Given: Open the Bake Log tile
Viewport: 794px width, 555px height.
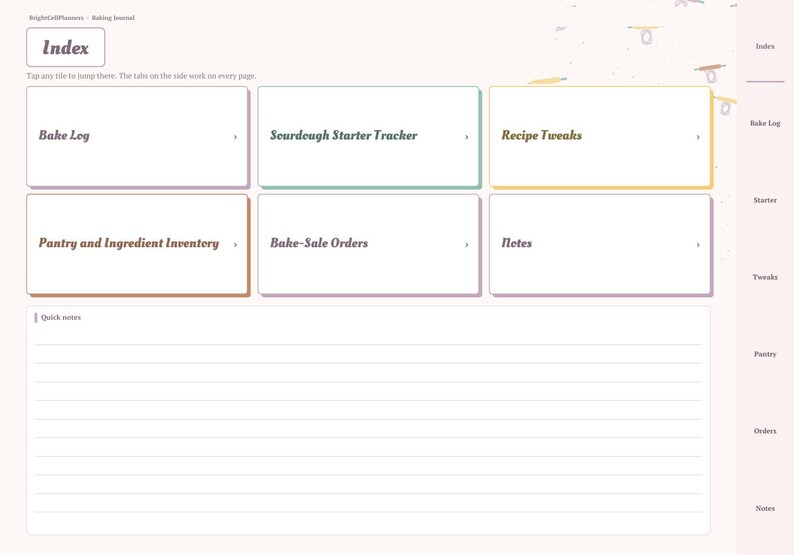Looking at the screenshot, I should click(137, 136).
